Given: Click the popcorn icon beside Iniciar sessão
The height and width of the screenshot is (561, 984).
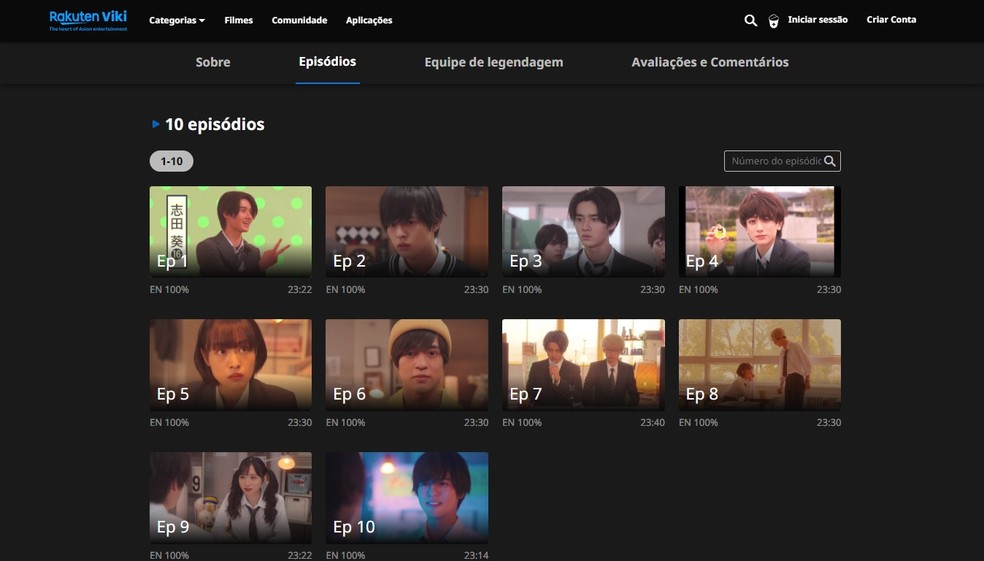Looking at the screenshot, I should 774,21.
